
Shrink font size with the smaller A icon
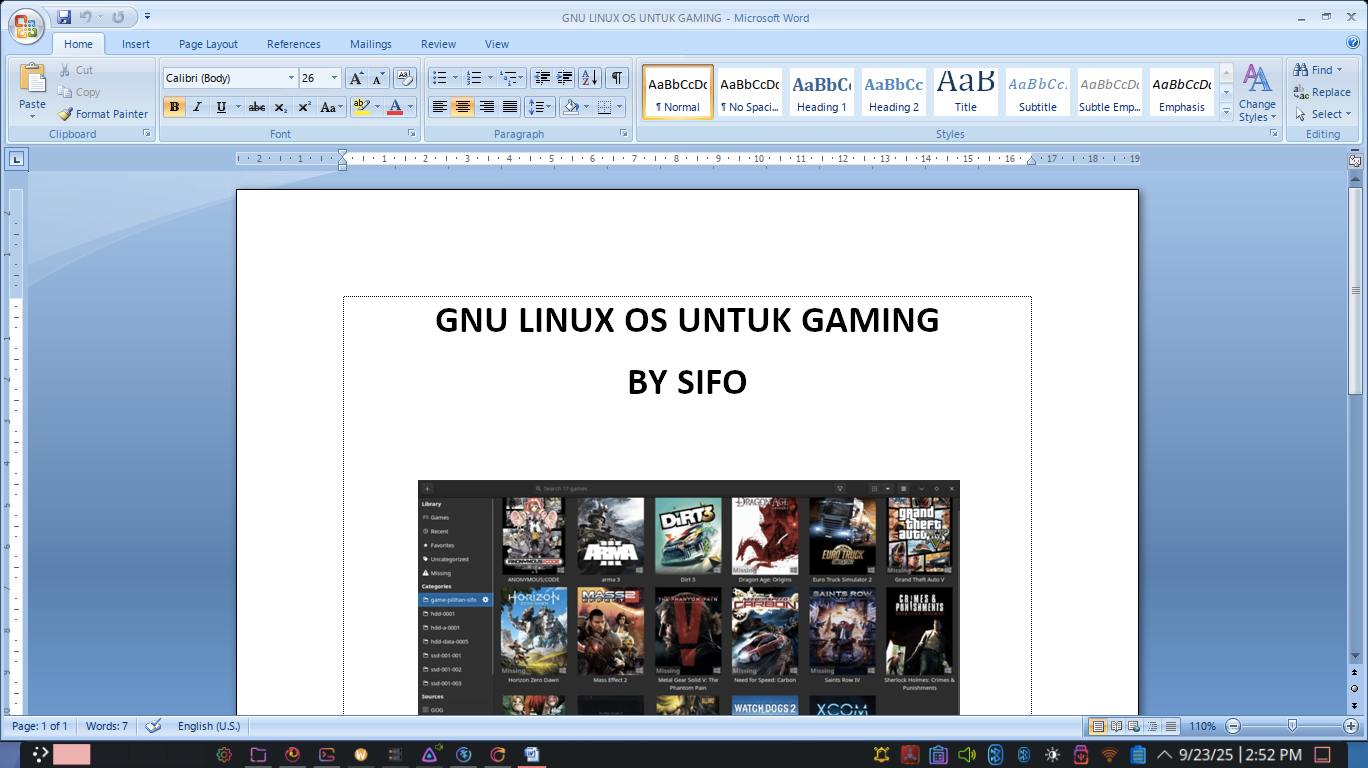(x=378, y=78)
